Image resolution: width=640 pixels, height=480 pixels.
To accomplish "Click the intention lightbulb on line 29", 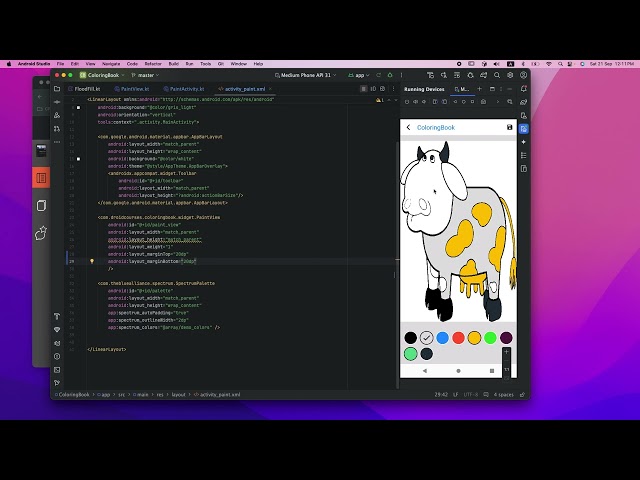I will (x=92, y=261).
